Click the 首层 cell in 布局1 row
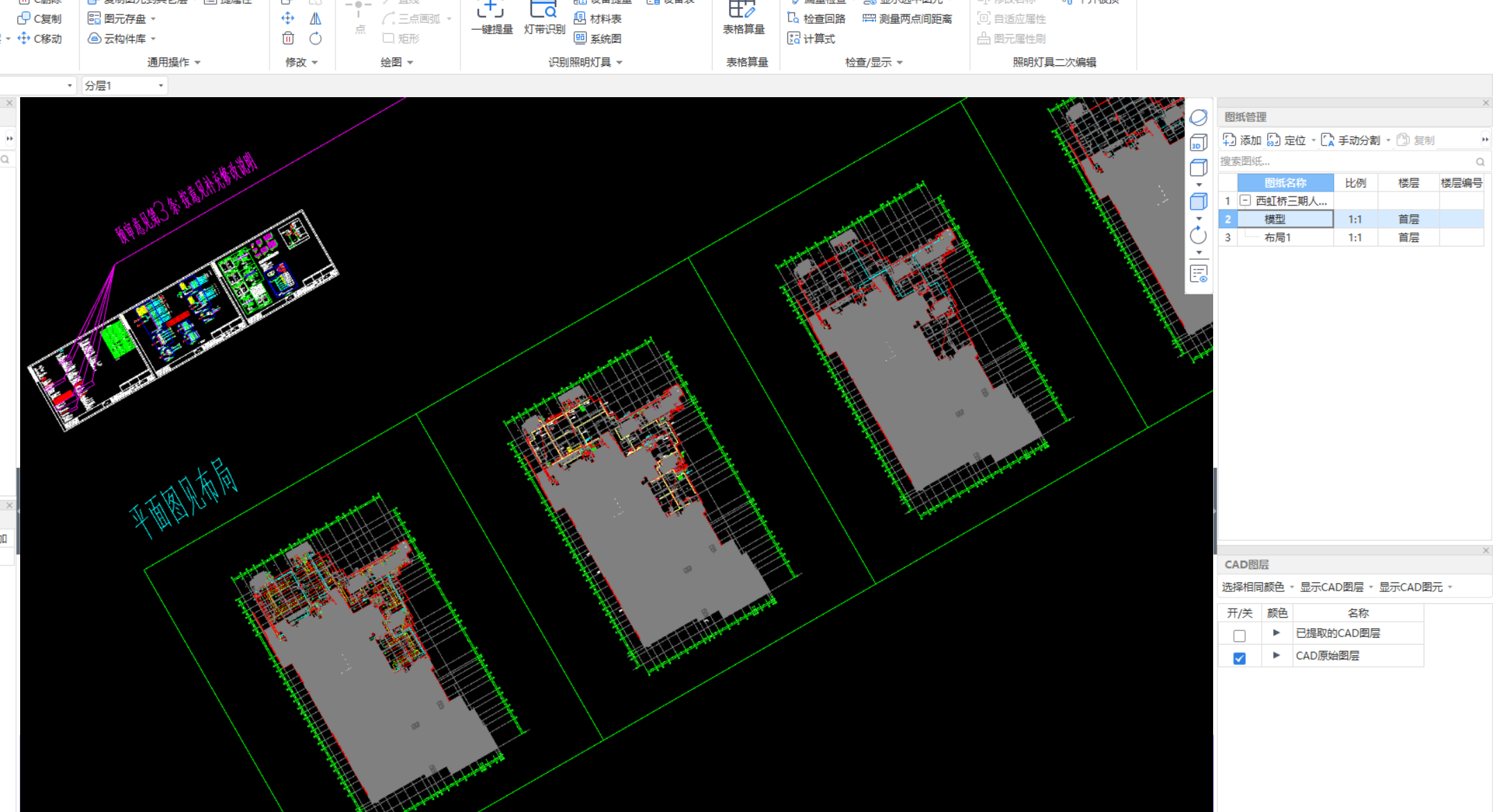 click(x=1409, y=237)
